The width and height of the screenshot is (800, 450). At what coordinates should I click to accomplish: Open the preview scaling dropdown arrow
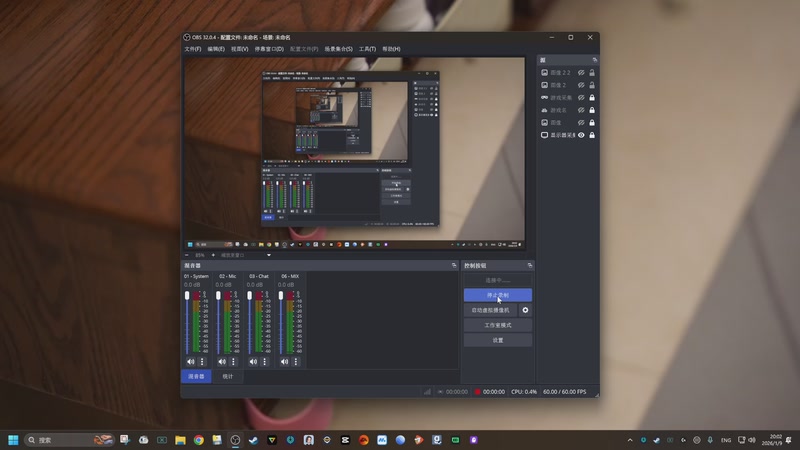pos(269,255)
